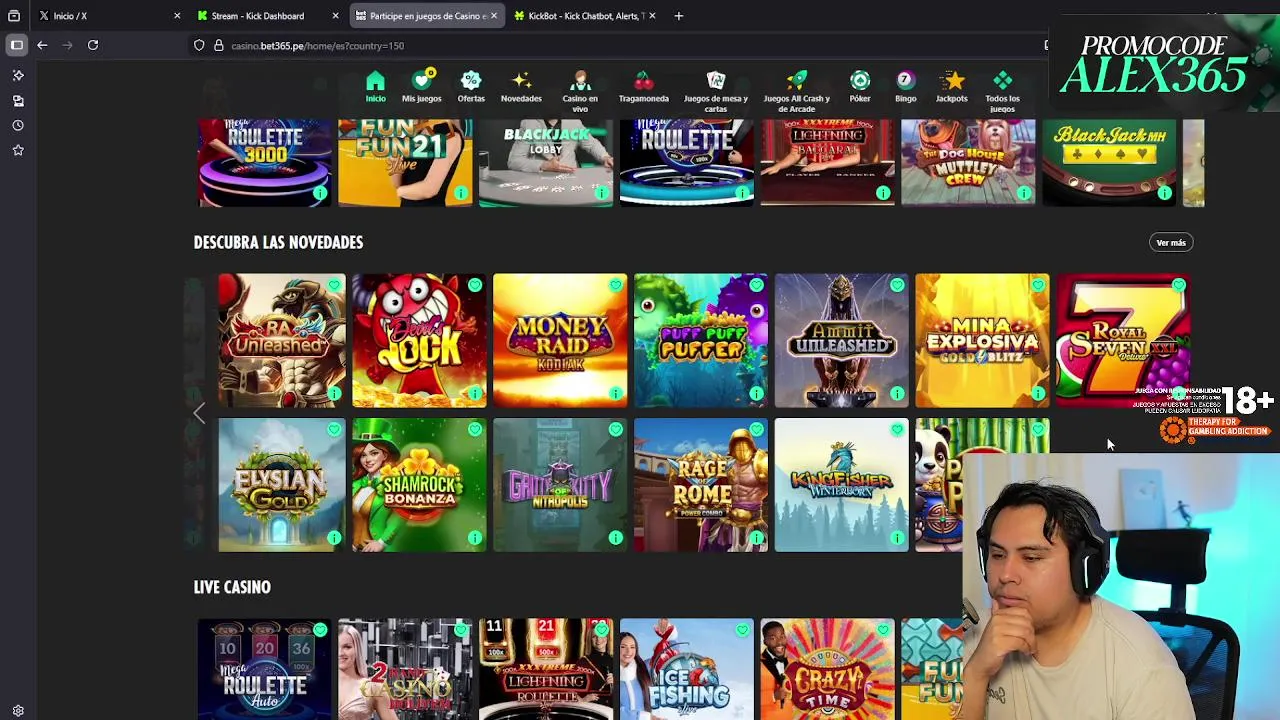1280x720 pixels.
Task: Launch XXXtreme Lightning Roulette game tile
Action: 546,668
